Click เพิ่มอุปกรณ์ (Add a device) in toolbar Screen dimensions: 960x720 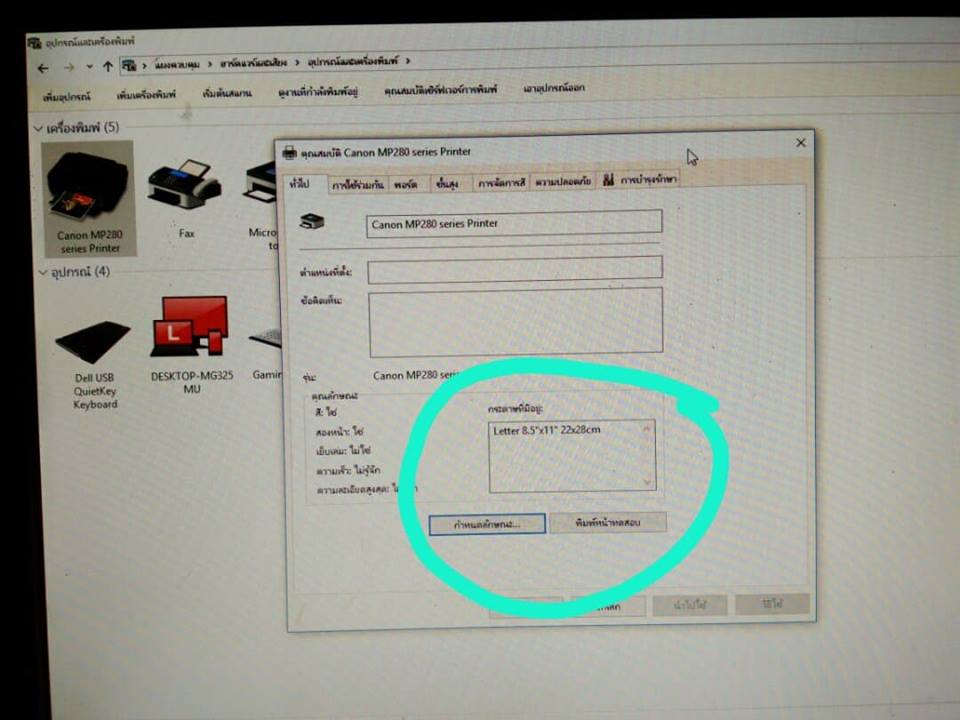[x=67, y=97]
